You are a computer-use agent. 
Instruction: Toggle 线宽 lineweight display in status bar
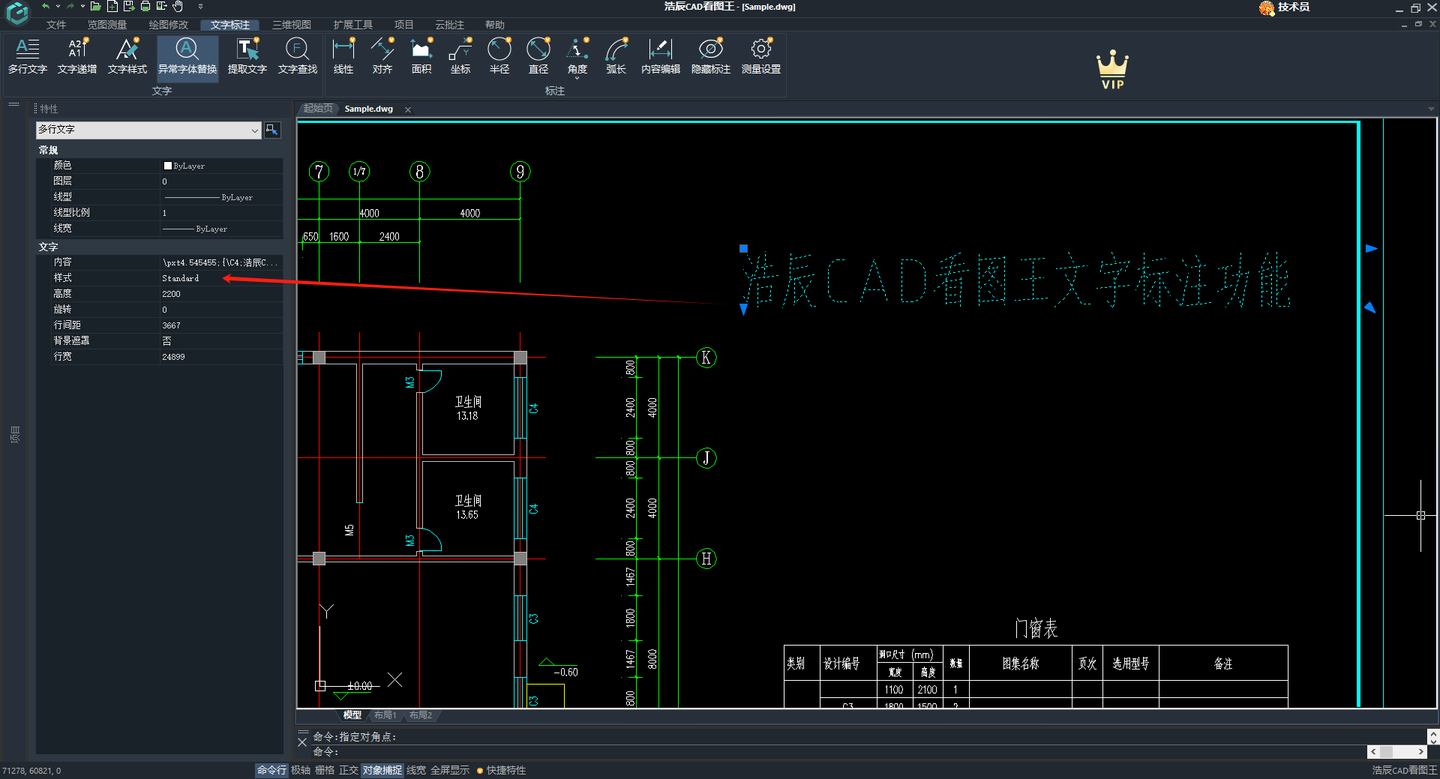coord(416,770)
